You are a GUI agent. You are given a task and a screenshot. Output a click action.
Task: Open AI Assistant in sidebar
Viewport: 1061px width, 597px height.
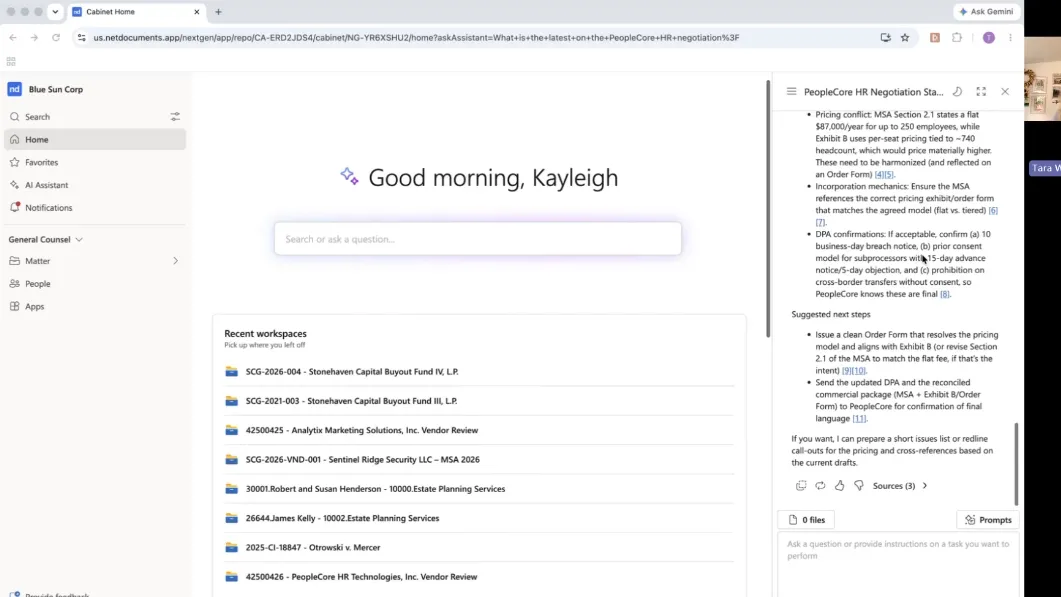coord(95,185)
